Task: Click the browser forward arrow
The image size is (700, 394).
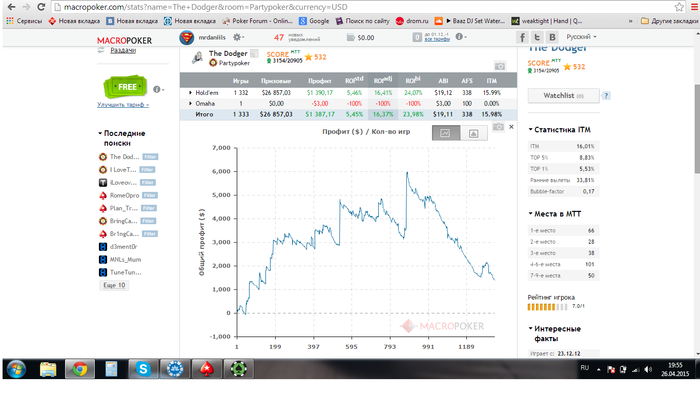Action: click(26, 7)
